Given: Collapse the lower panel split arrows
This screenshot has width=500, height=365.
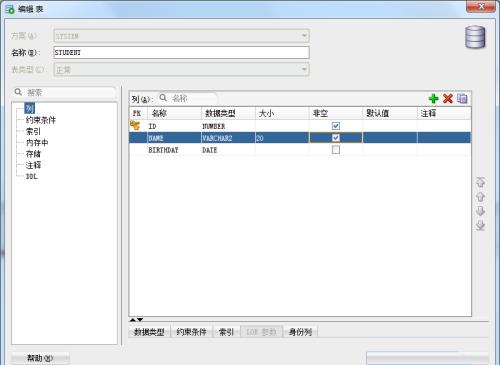Looking at the screenshot, I should click(x=136, y=320).
